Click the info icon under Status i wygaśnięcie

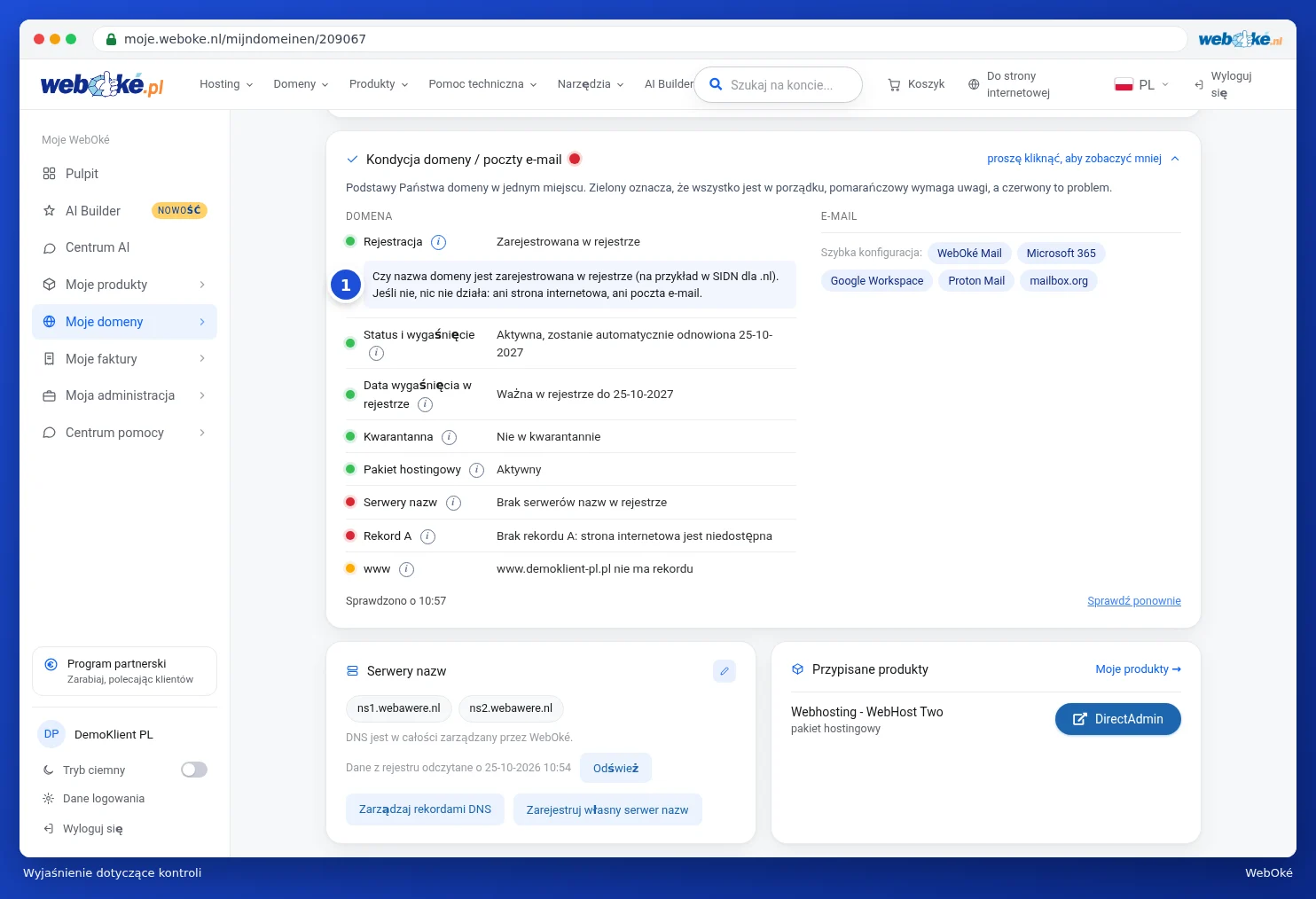(x=377, y=353)
